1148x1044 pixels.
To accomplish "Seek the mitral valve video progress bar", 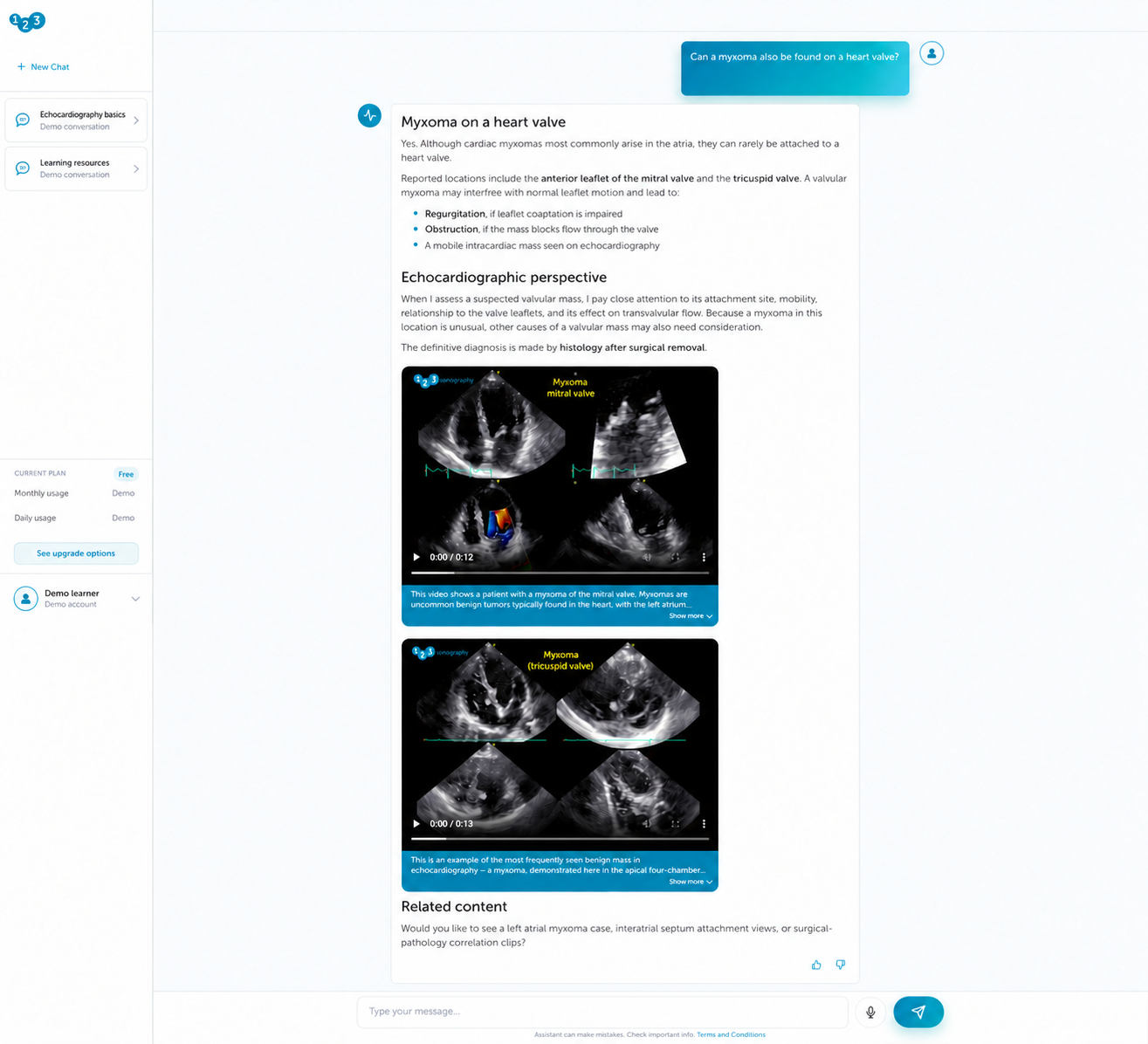I will click(560, 573).
